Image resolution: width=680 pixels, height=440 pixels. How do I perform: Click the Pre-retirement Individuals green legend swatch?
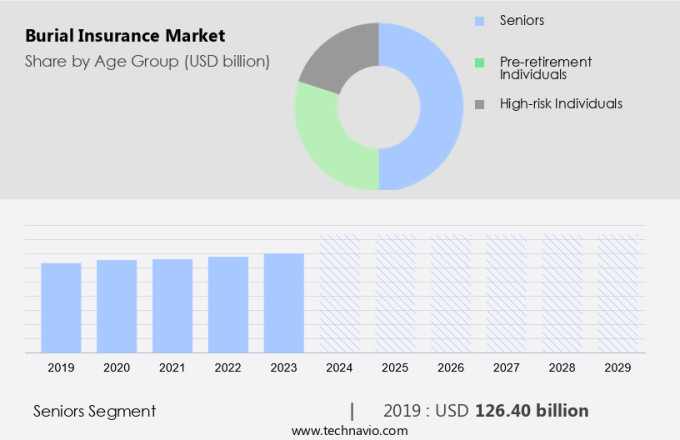click(x=479, y=62)
